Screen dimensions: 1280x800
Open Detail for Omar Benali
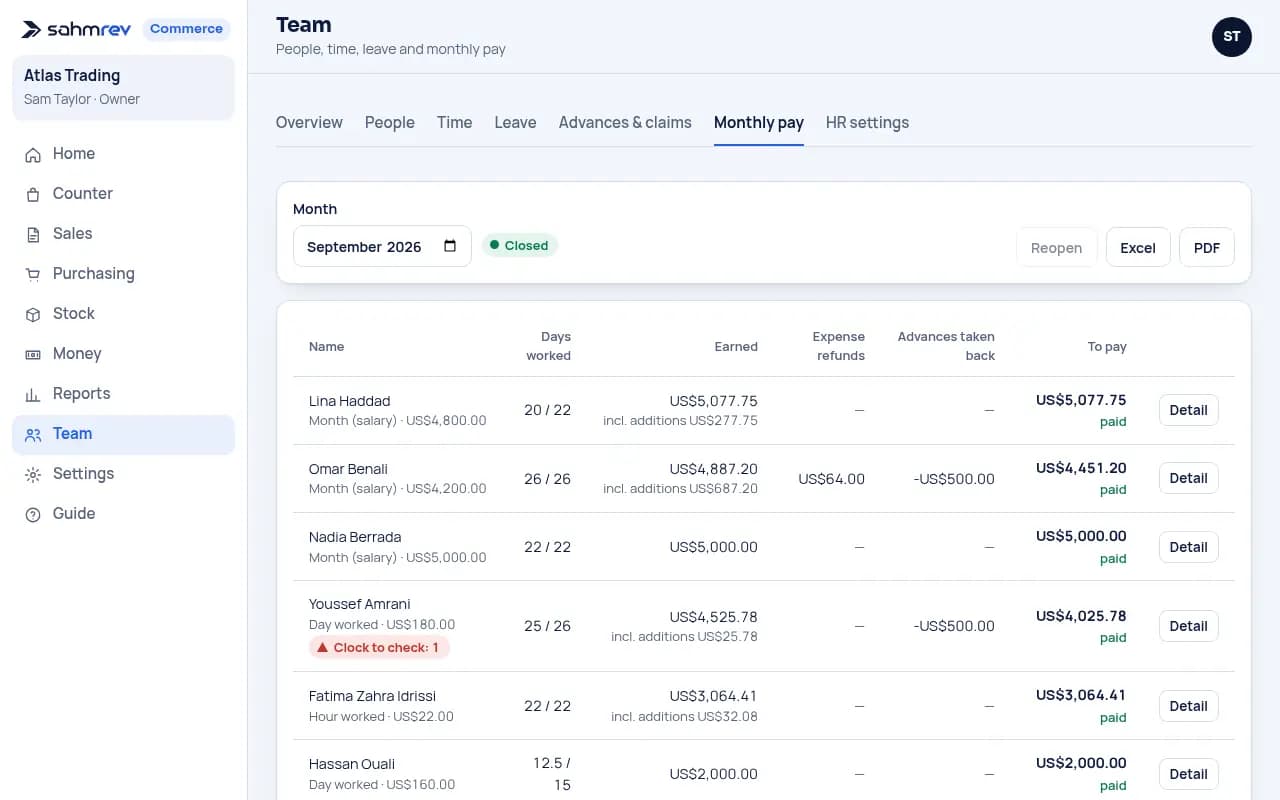click(1188, 478)
